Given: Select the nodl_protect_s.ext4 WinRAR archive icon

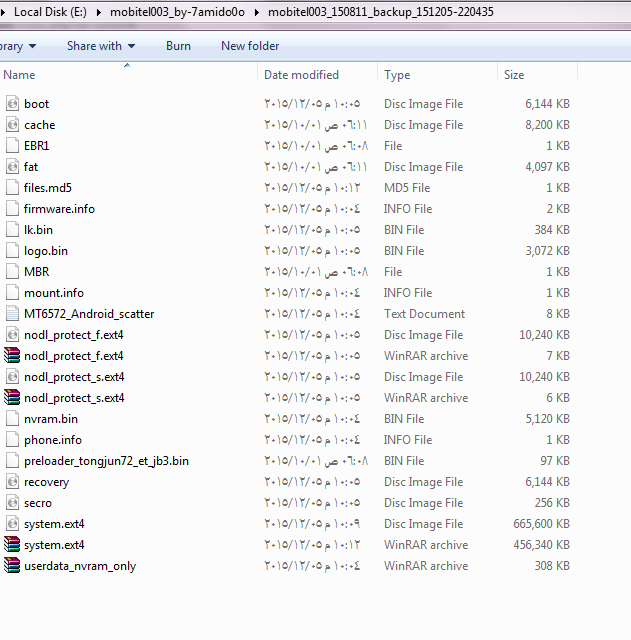Looking at the screenshot, I should tap(12, 398).
